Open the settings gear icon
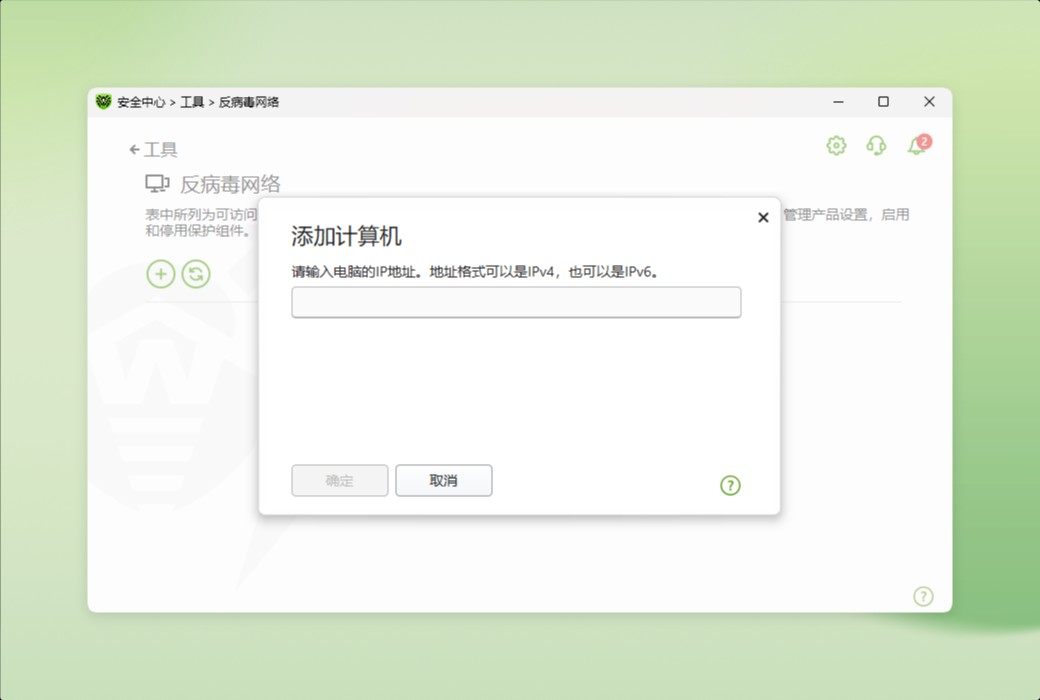Screen dimensions: 1040x700 [835, 144]
